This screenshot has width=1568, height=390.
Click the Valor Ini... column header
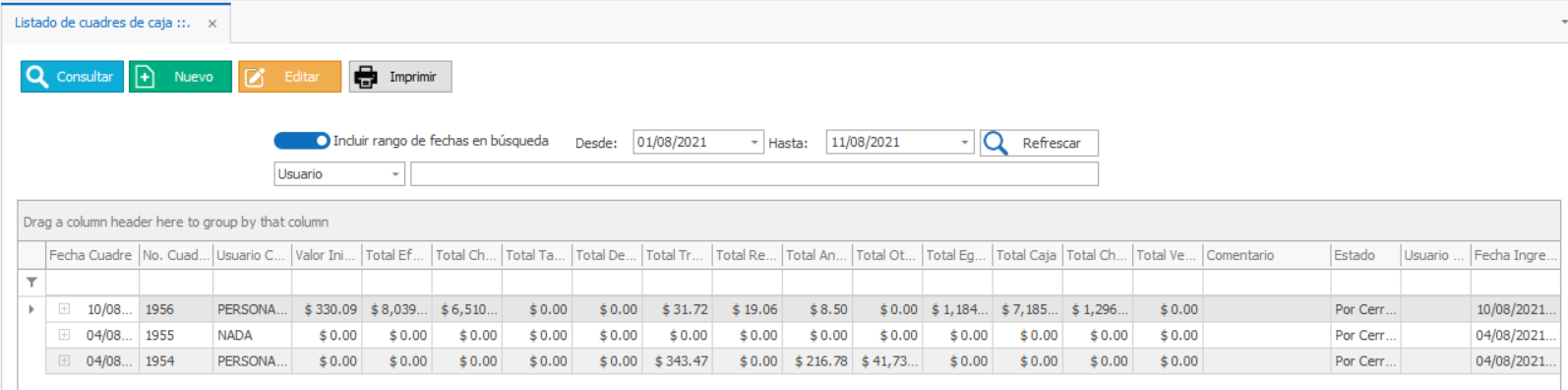point(327,255)
